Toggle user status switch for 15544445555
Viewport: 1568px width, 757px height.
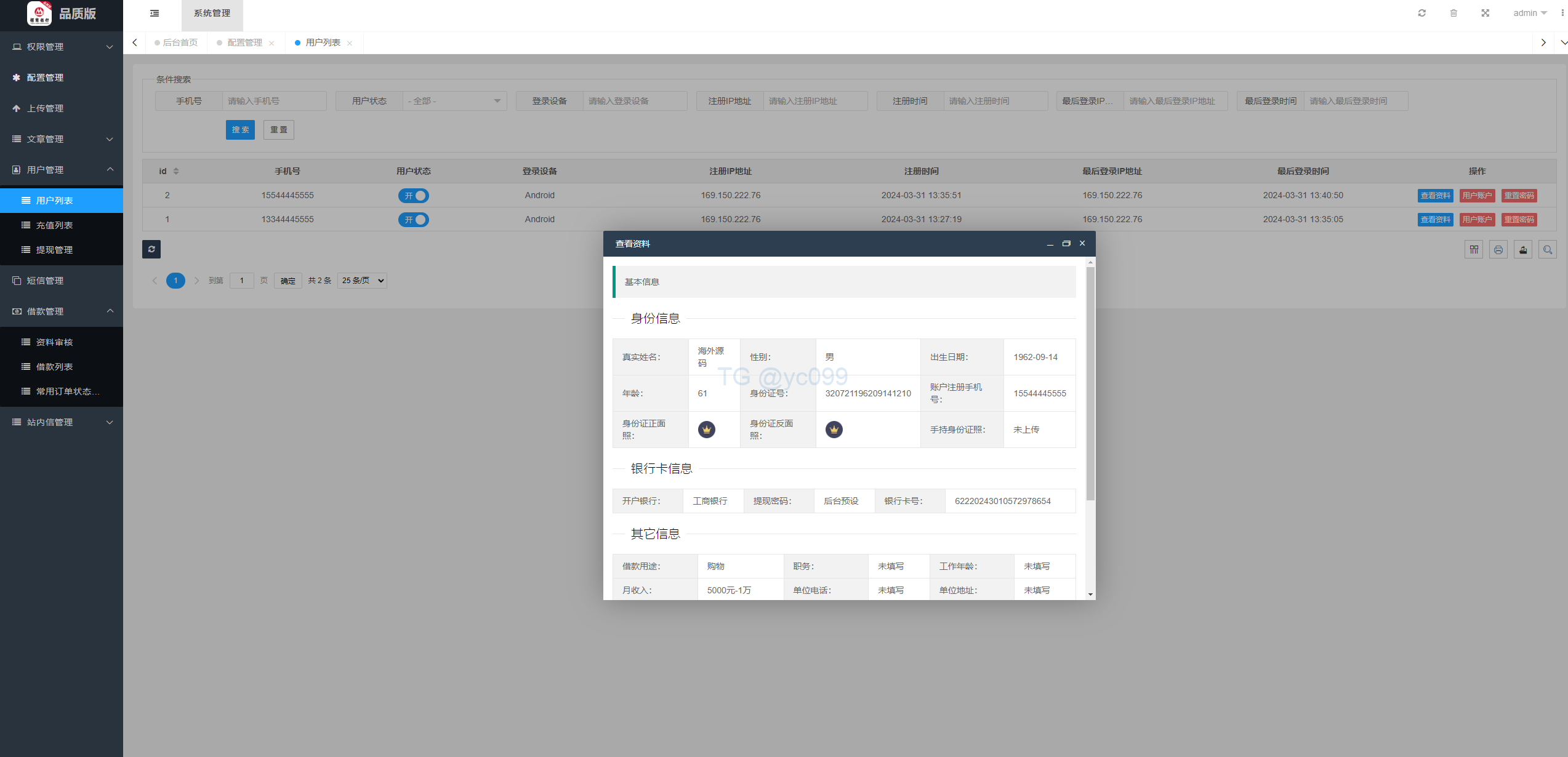pyautogui.click(x=413, y=196)
